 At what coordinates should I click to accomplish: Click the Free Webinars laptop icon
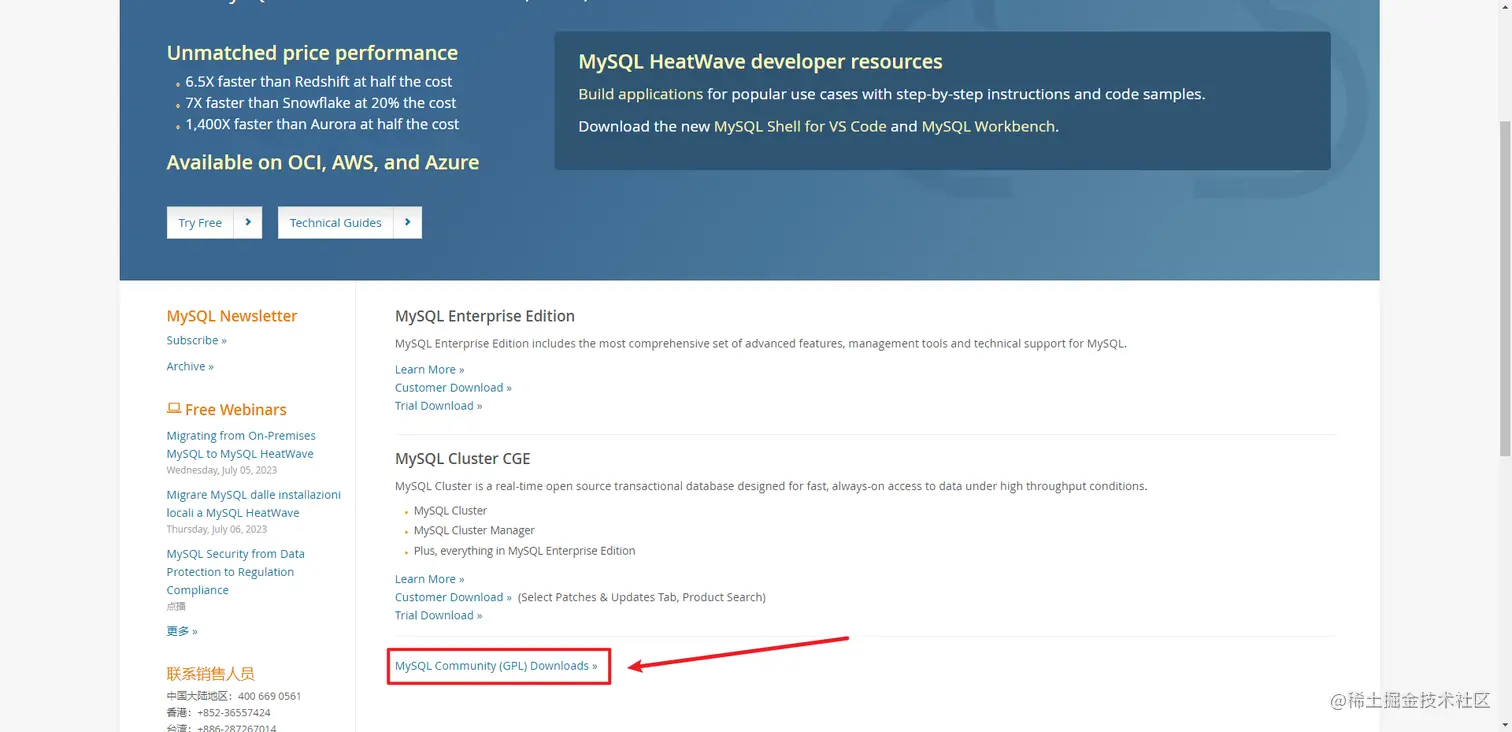[174, 409]
